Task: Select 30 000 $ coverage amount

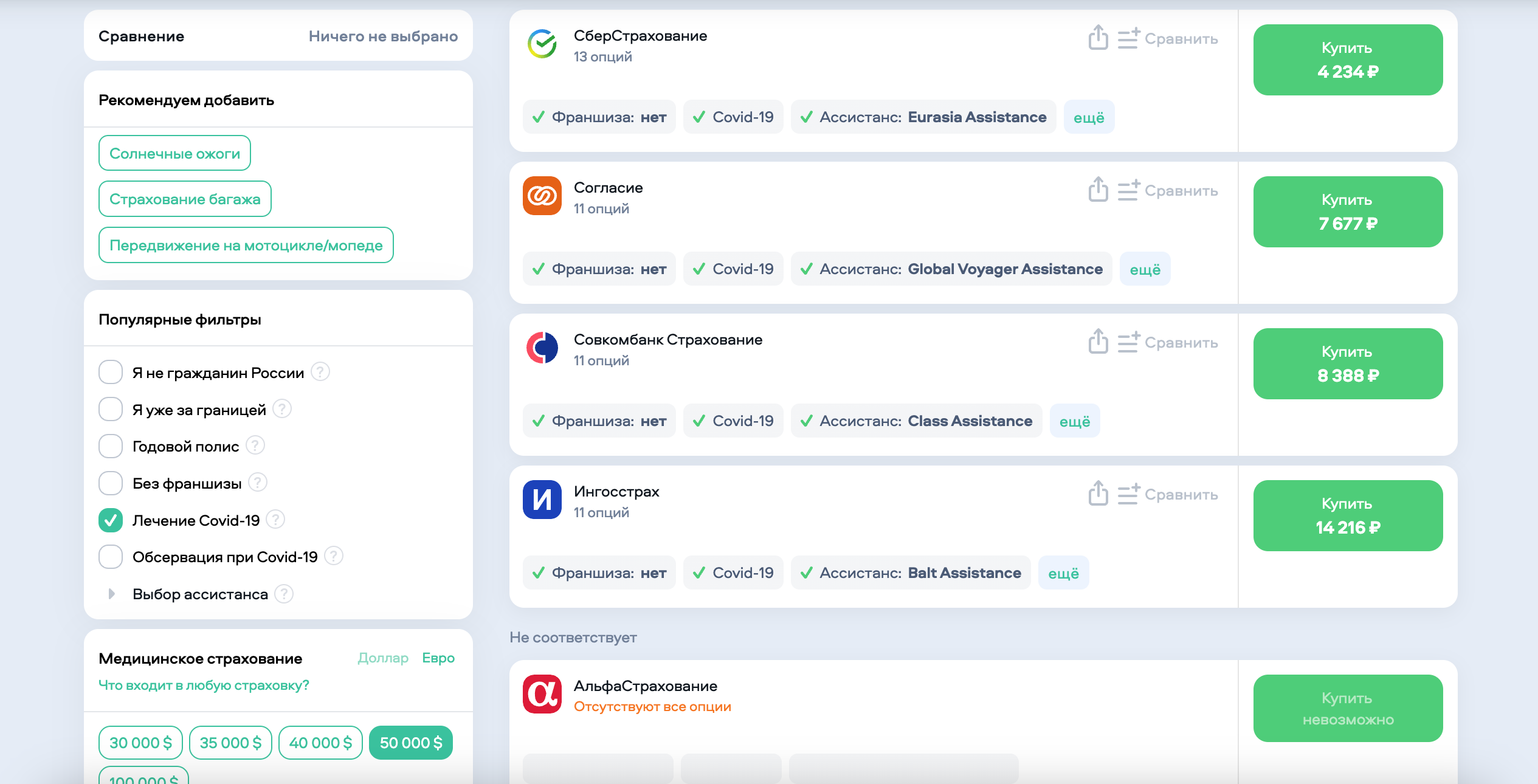Action: tap(140, 742)
